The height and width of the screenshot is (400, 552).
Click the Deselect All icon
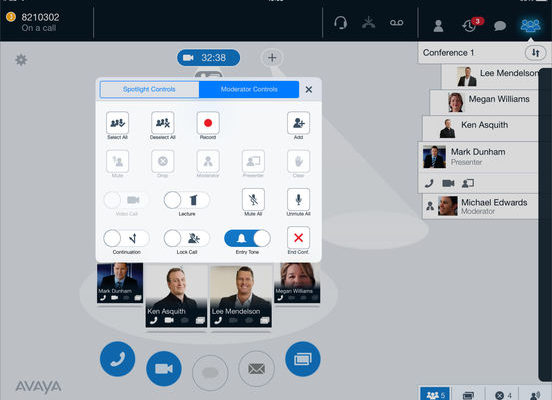pos(163,123)
